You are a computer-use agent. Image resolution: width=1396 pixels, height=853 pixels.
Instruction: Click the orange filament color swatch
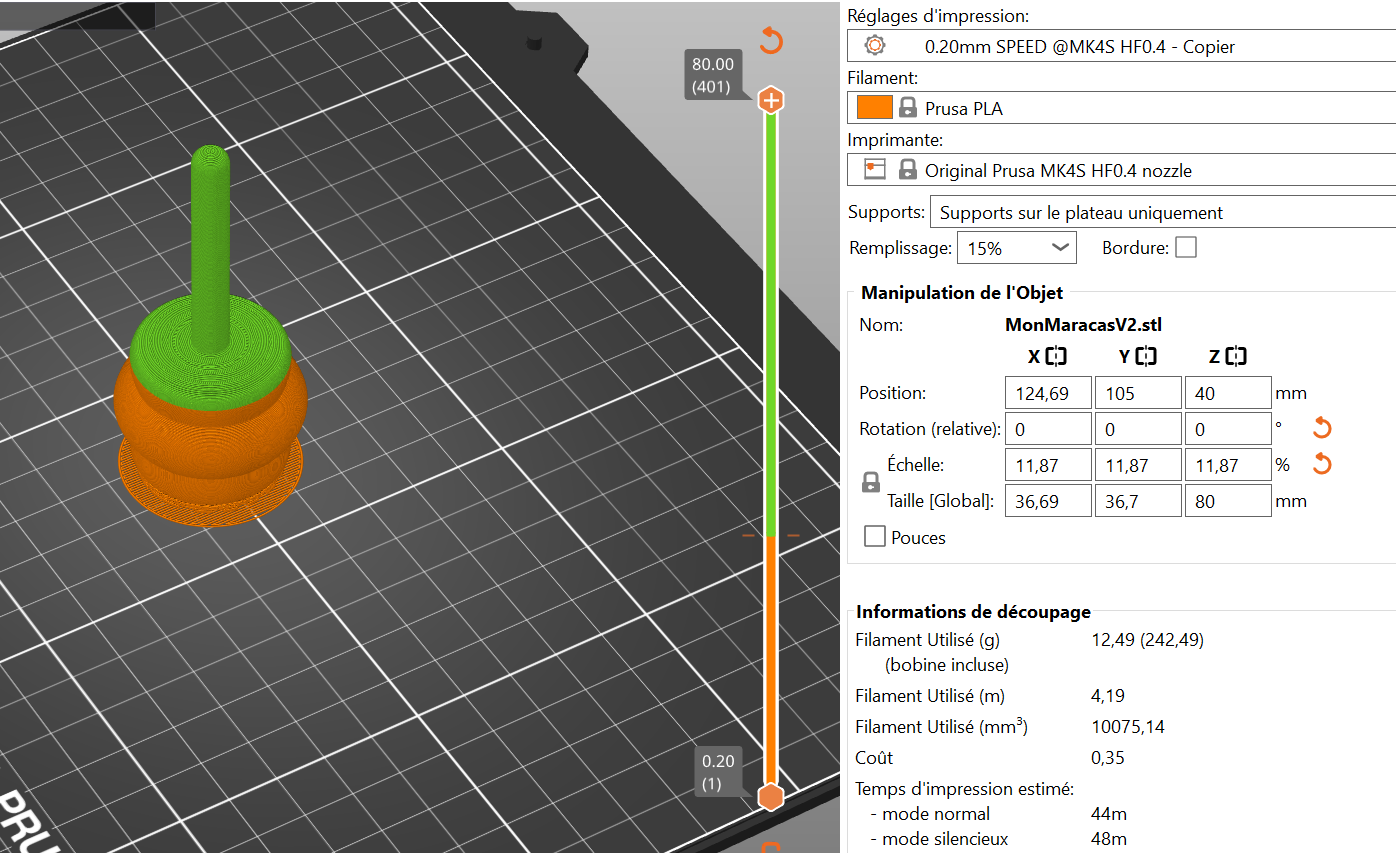pos(874,108)
